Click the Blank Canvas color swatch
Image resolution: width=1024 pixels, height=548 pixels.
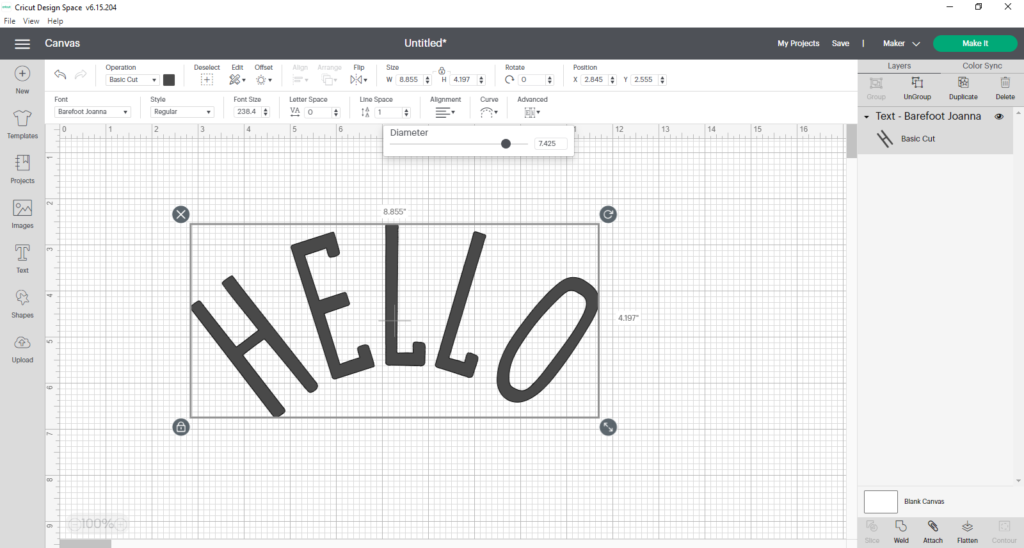point(880,502)
